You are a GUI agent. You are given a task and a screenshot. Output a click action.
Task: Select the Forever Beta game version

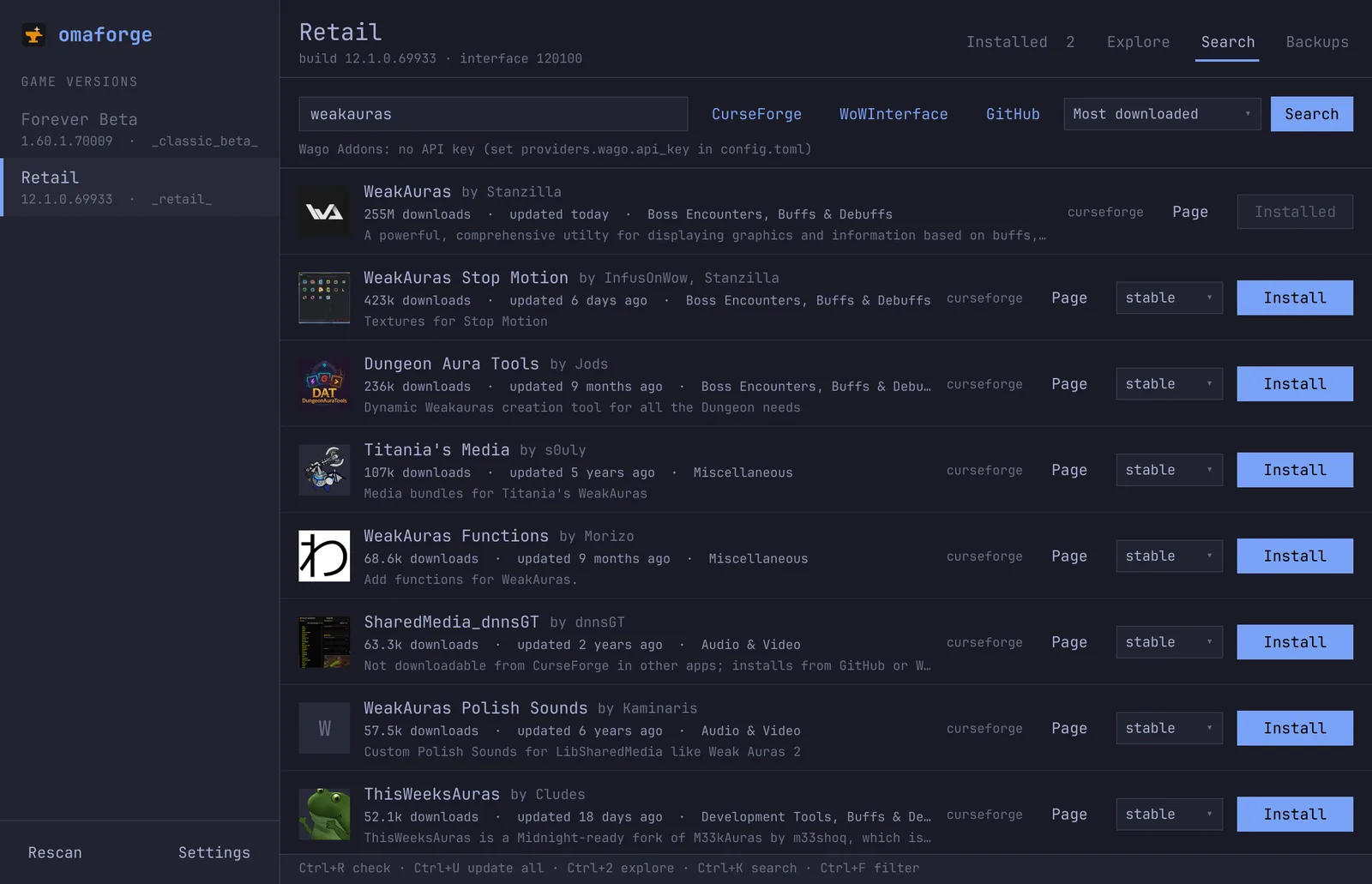(140, 129)
